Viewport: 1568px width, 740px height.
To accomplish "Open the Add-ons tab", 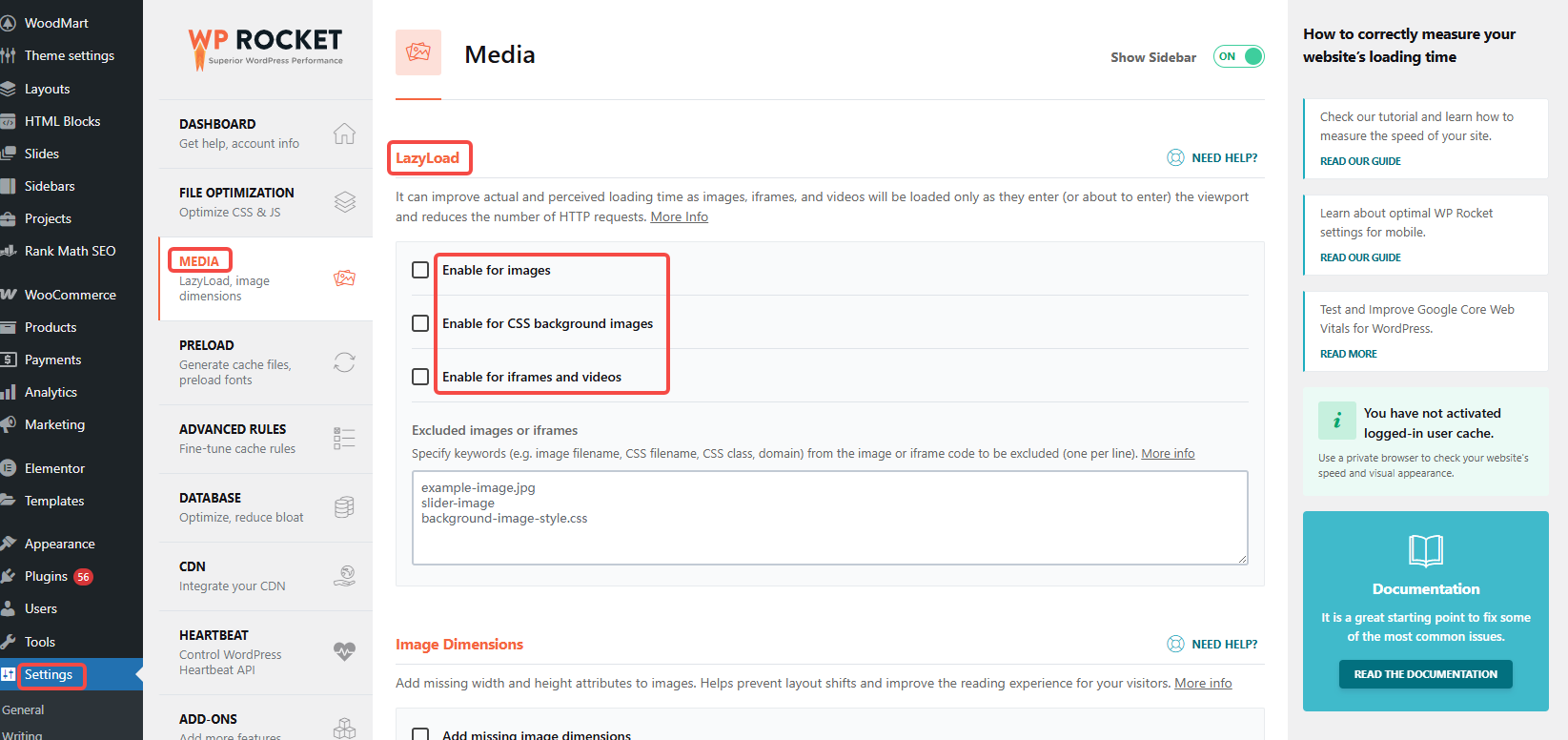I will 208,719.
